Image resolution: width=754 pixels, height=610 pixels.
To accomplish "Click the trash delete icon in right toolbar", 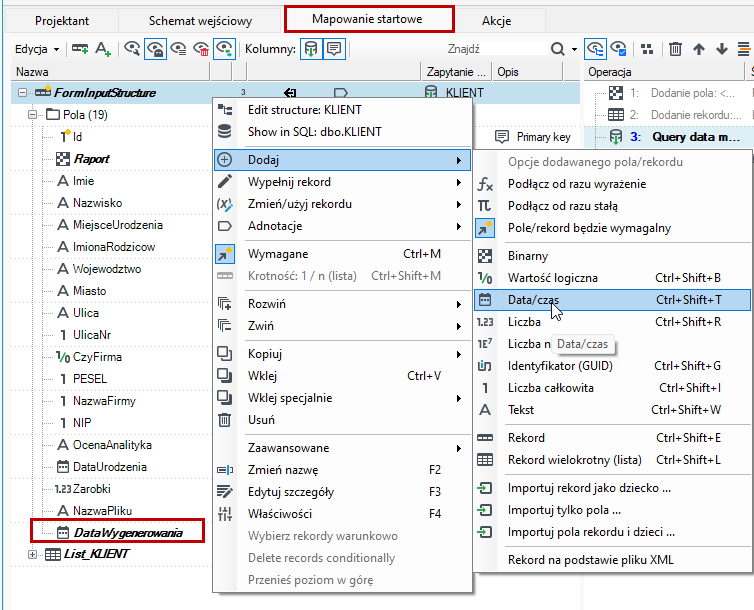I will [675, 49].
